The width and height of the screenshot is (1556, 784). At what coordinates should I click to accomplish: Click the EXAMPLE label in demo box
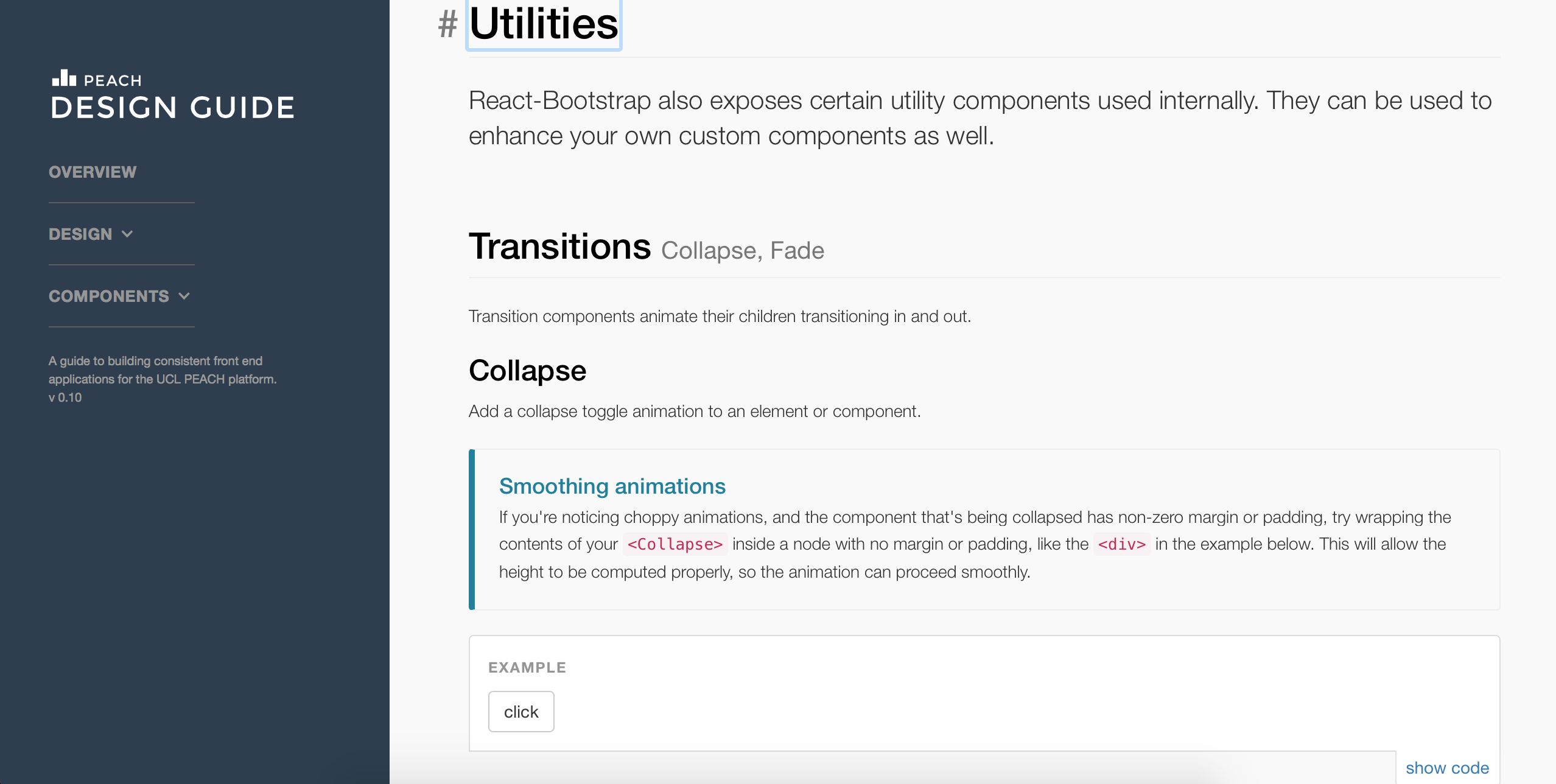pyautogui.click(x=527, y=668)
